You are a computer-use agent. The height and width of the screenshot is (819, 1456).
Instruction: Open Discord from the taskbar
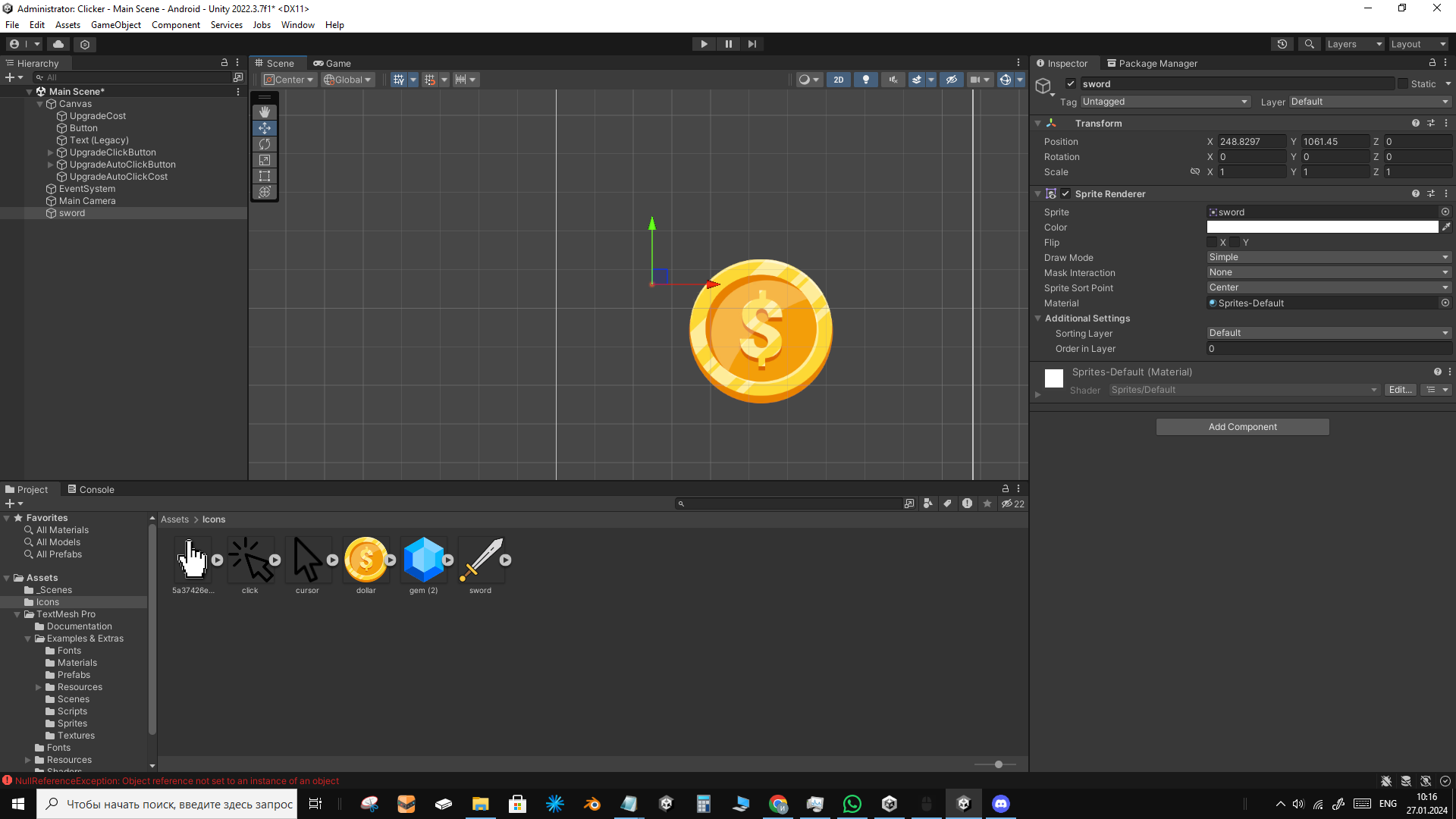pyautogui.click(x=1000, y=804)
